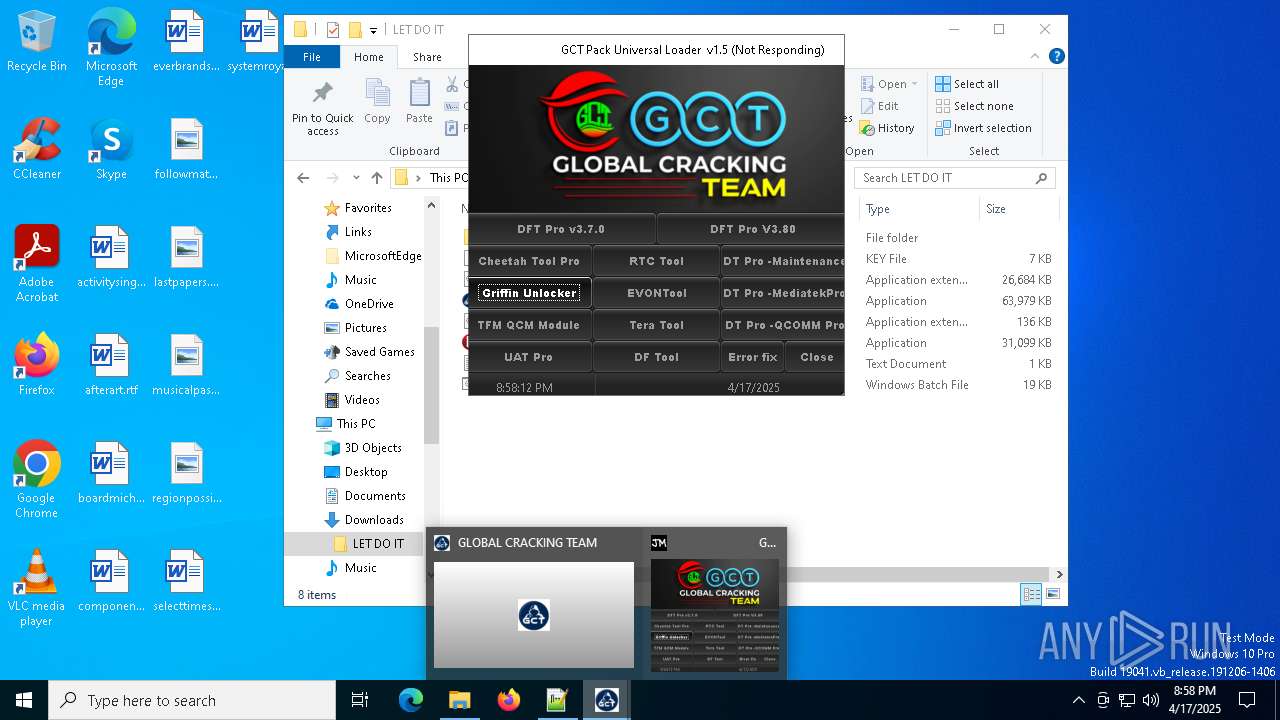Switch to large icons view button
The height and width of the screenshot is (720, 1280).
point(1052,594)
